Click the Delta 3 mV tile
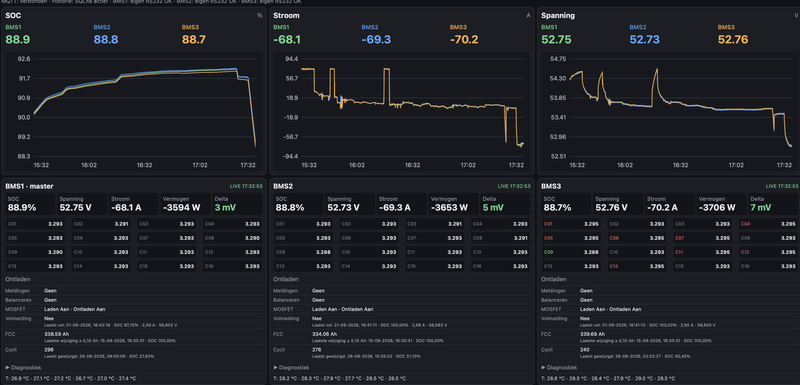The height and width of the screenshot is (385, 800). [x=237, y=204]
